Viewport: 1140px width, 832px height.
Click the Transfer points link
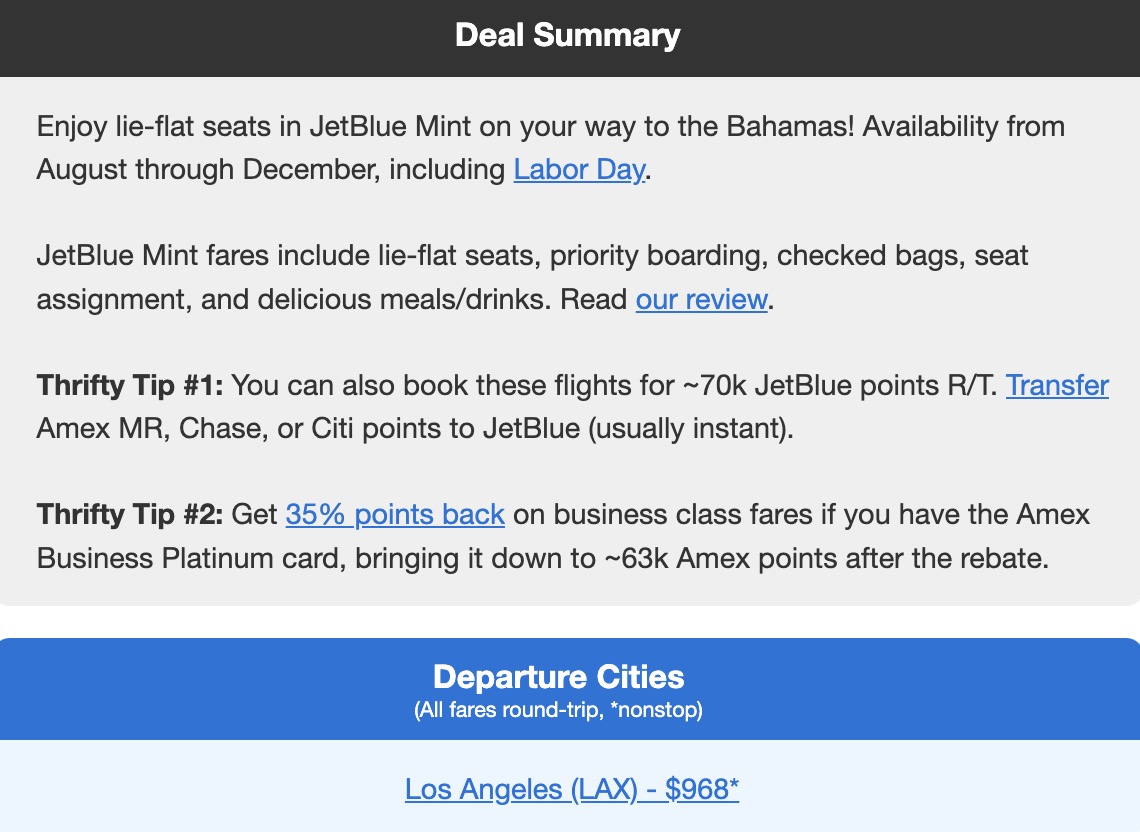point(1057,385)
